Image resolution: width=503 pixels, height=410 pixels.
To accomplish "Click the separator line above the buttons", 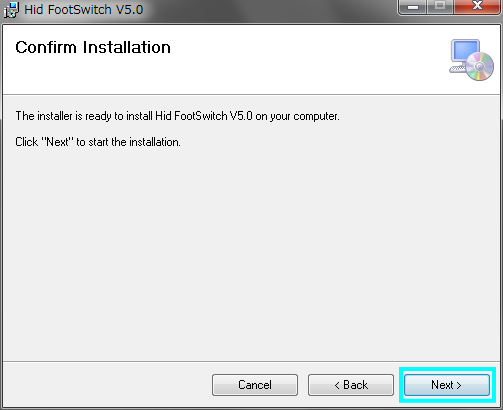I will [x=251, y=361].
